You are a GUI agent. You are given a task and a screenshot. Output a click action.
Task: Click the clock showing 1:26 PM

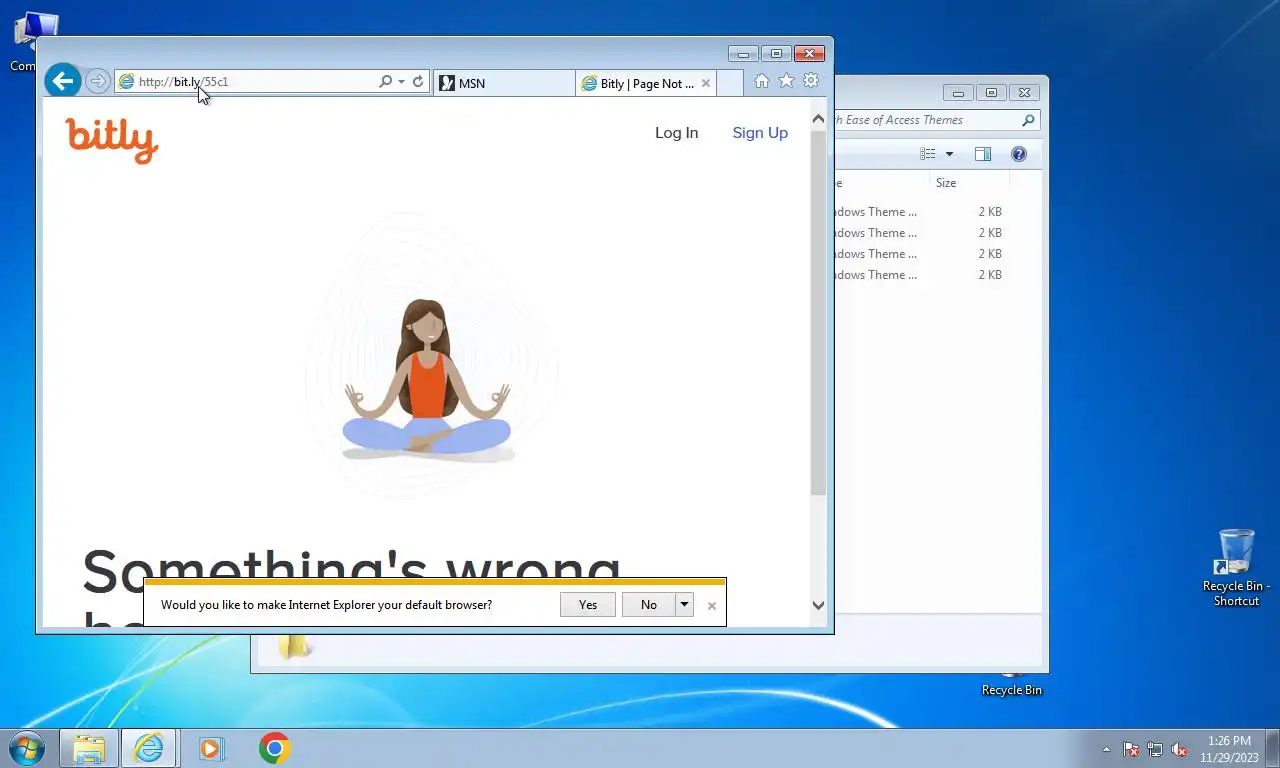point(1229,749)
